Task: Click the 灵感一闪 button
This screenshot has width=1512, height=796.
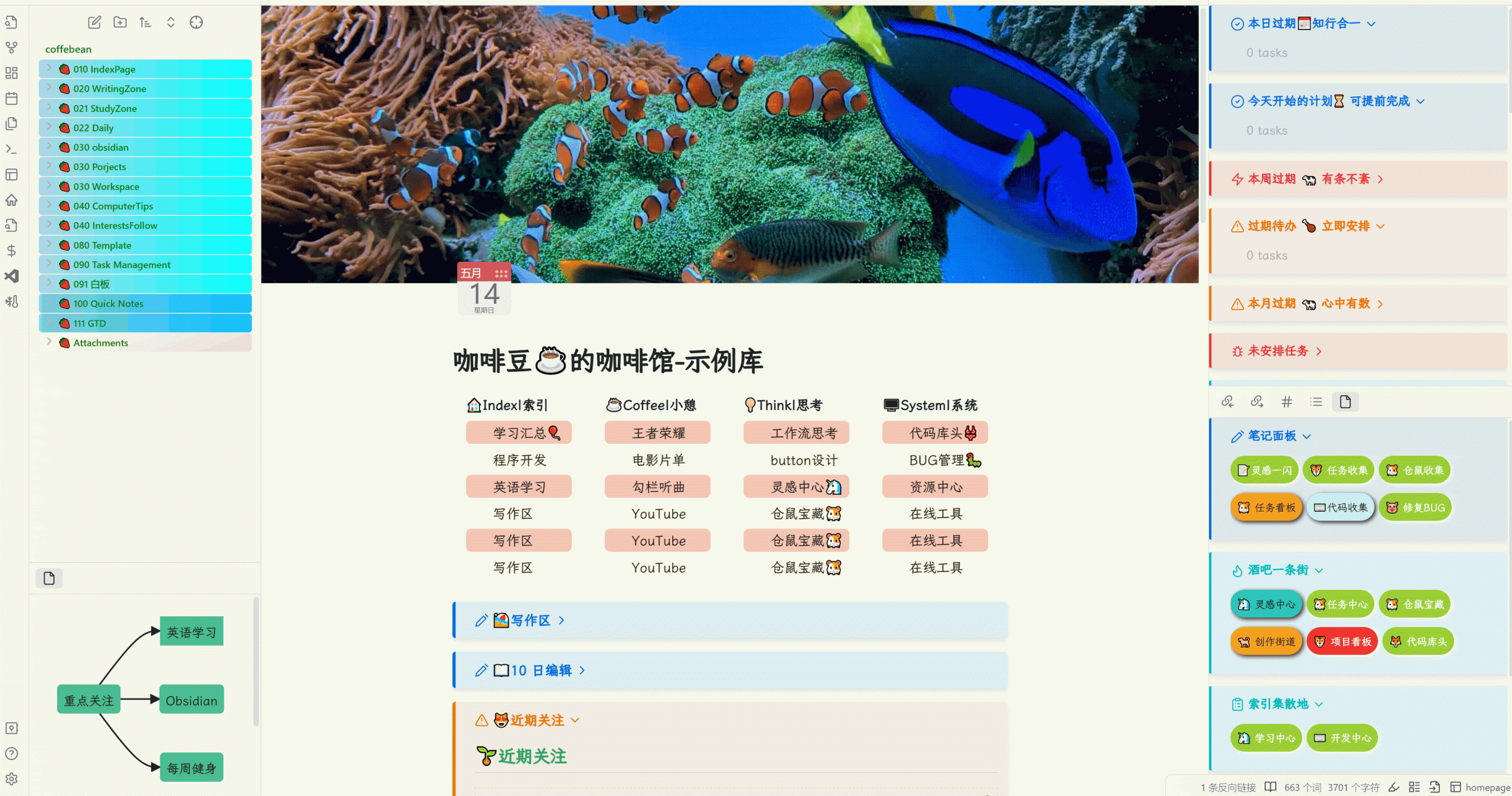Action: 1265,470
